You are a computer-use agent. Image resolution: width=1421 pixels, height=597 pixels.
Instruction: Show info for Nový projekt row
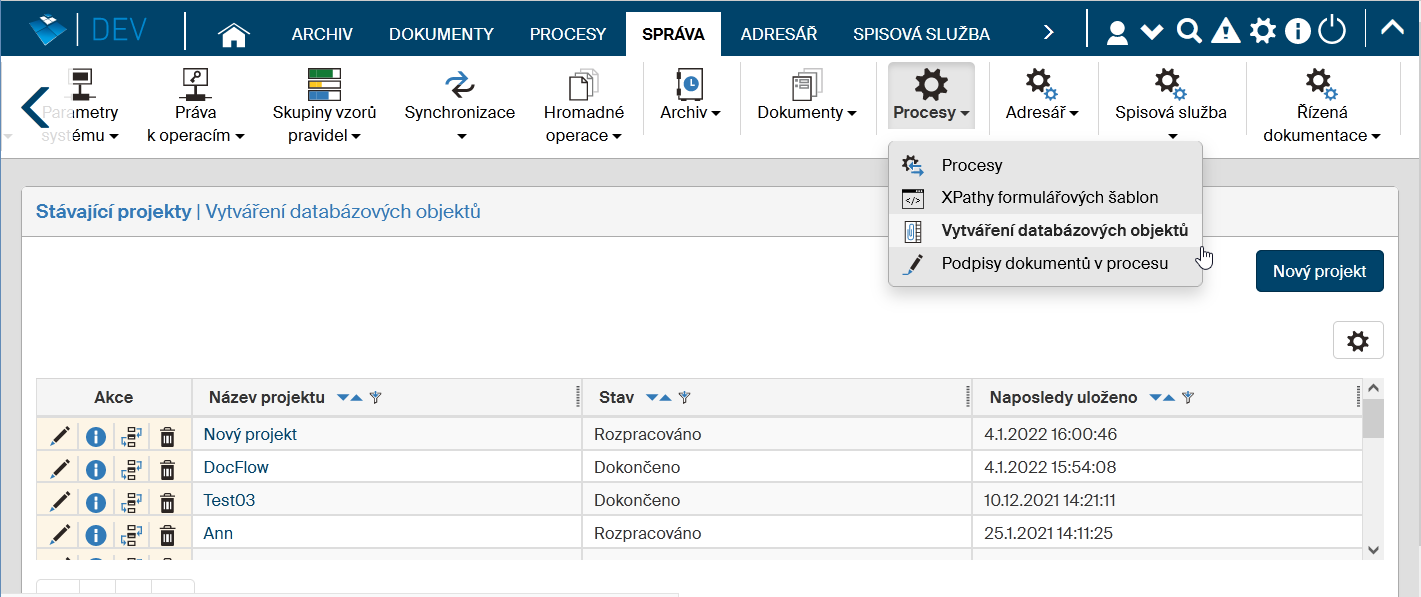point(95,436)
